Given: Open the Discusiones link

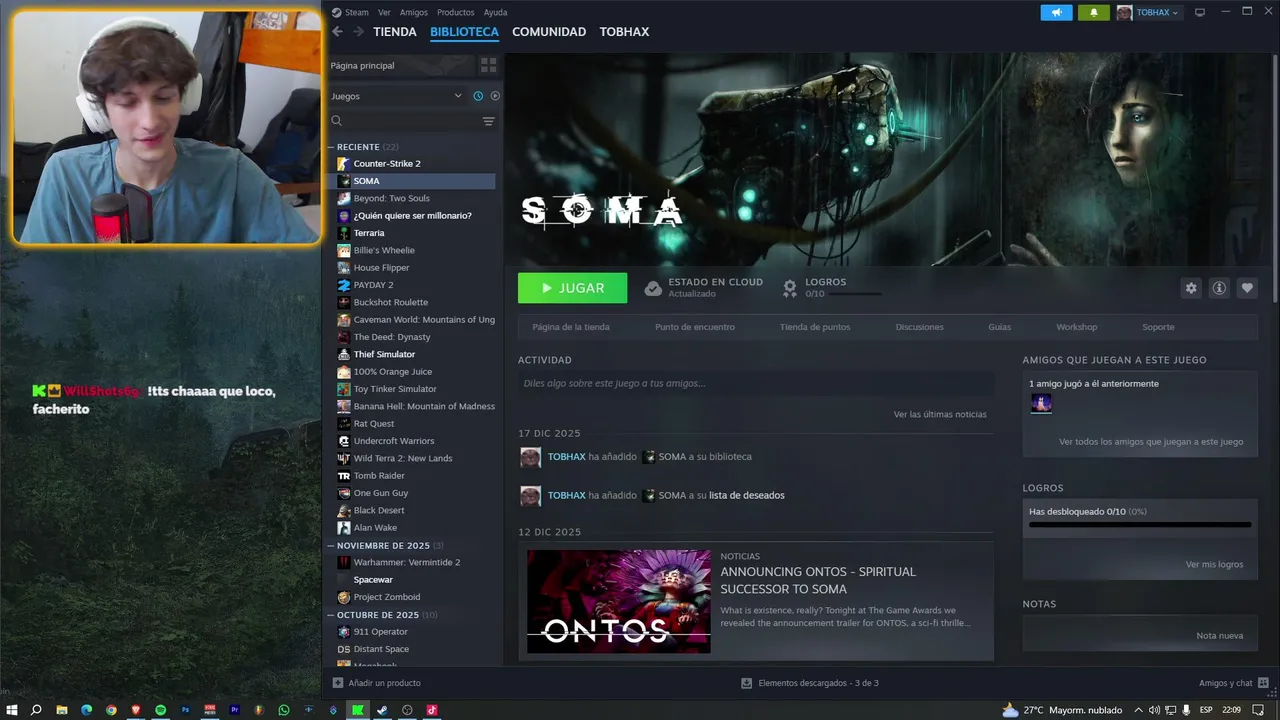Looking at the screenshot, I should point(919,327).
